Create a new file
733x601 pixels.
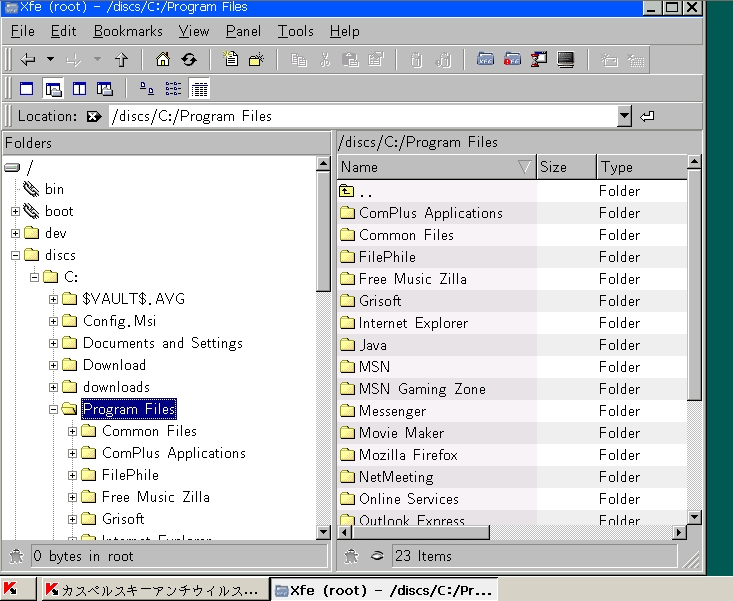pyautogui.click(x=230, y=59)
